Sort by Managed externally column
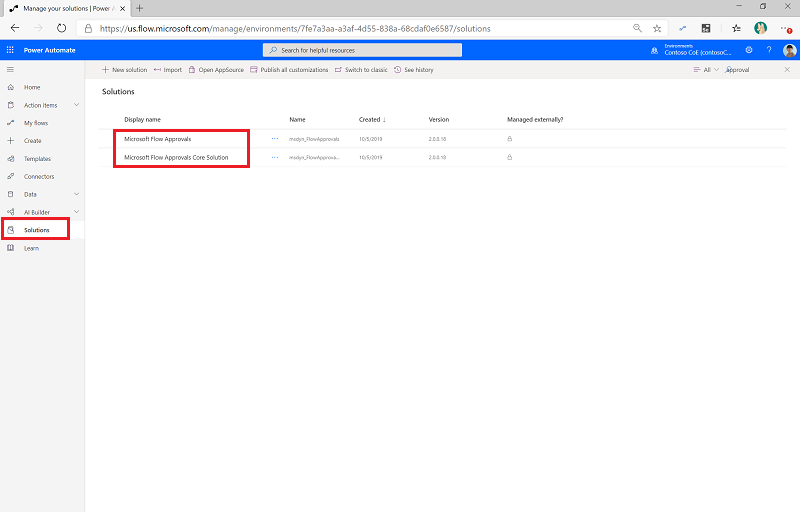 coord(535,119)
